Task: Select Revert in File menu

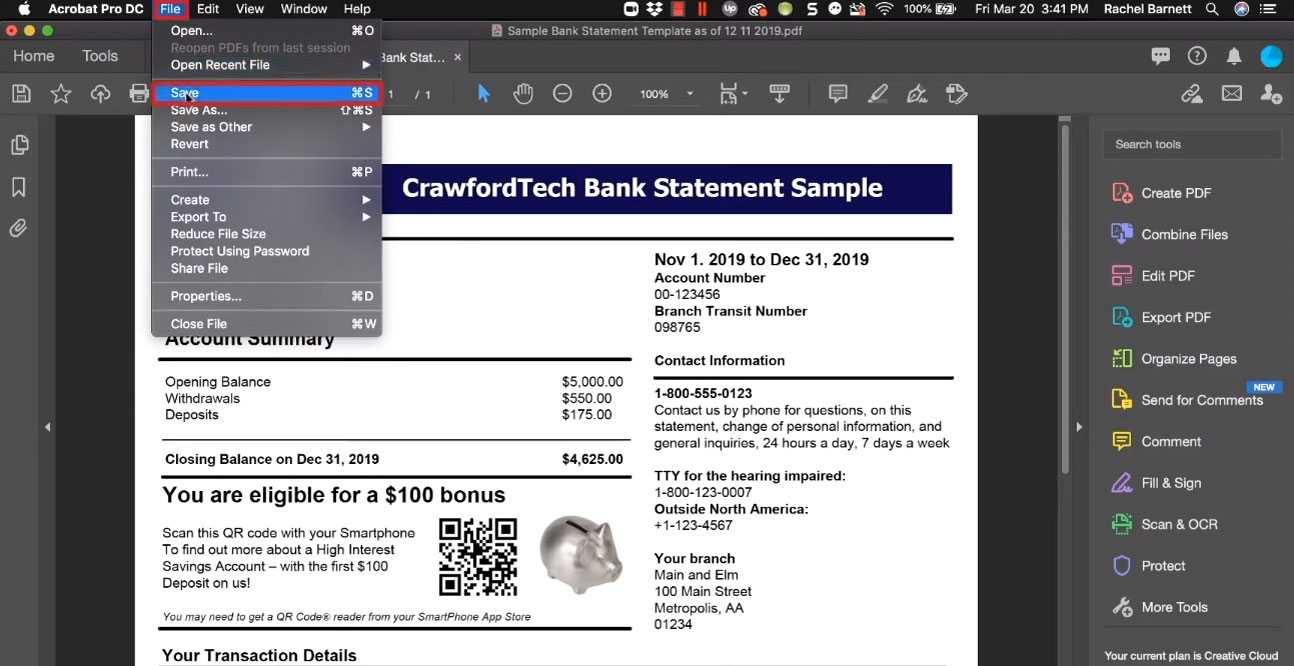Action: click(x=267, y=144)
